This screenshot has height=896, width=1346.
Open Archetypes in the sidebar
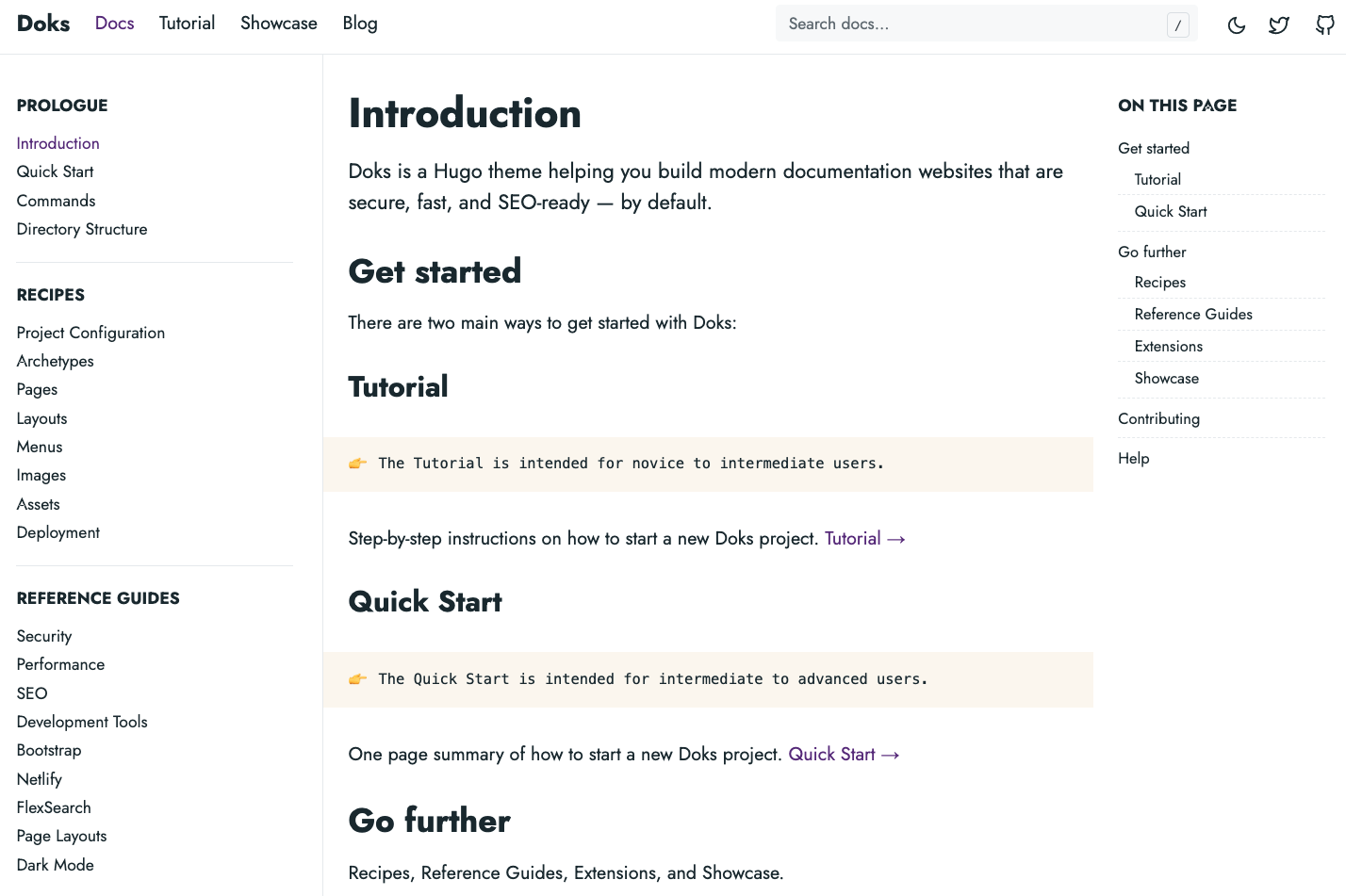[x=56, y=361]
